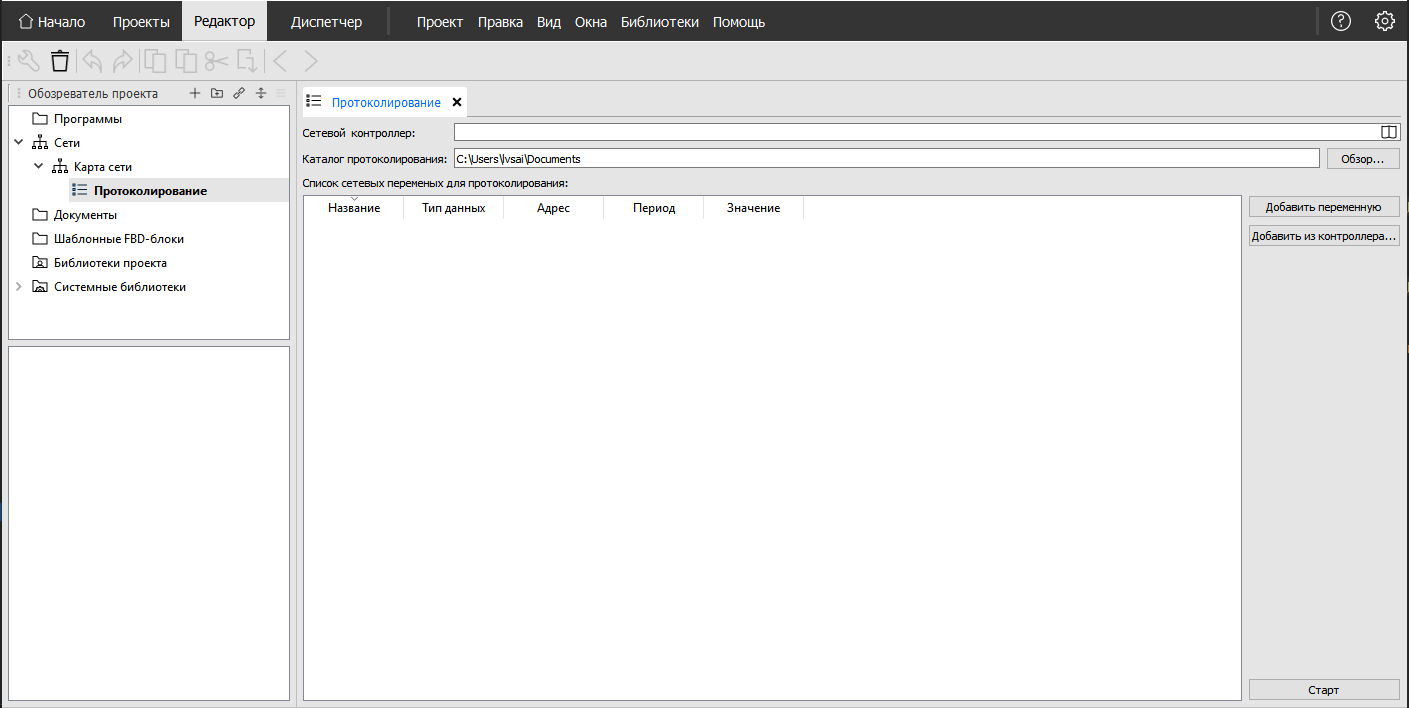Click the Добавить переменную button
Image resolution: width=1409 pixels, height=708 pixels.
point(1323,207)
